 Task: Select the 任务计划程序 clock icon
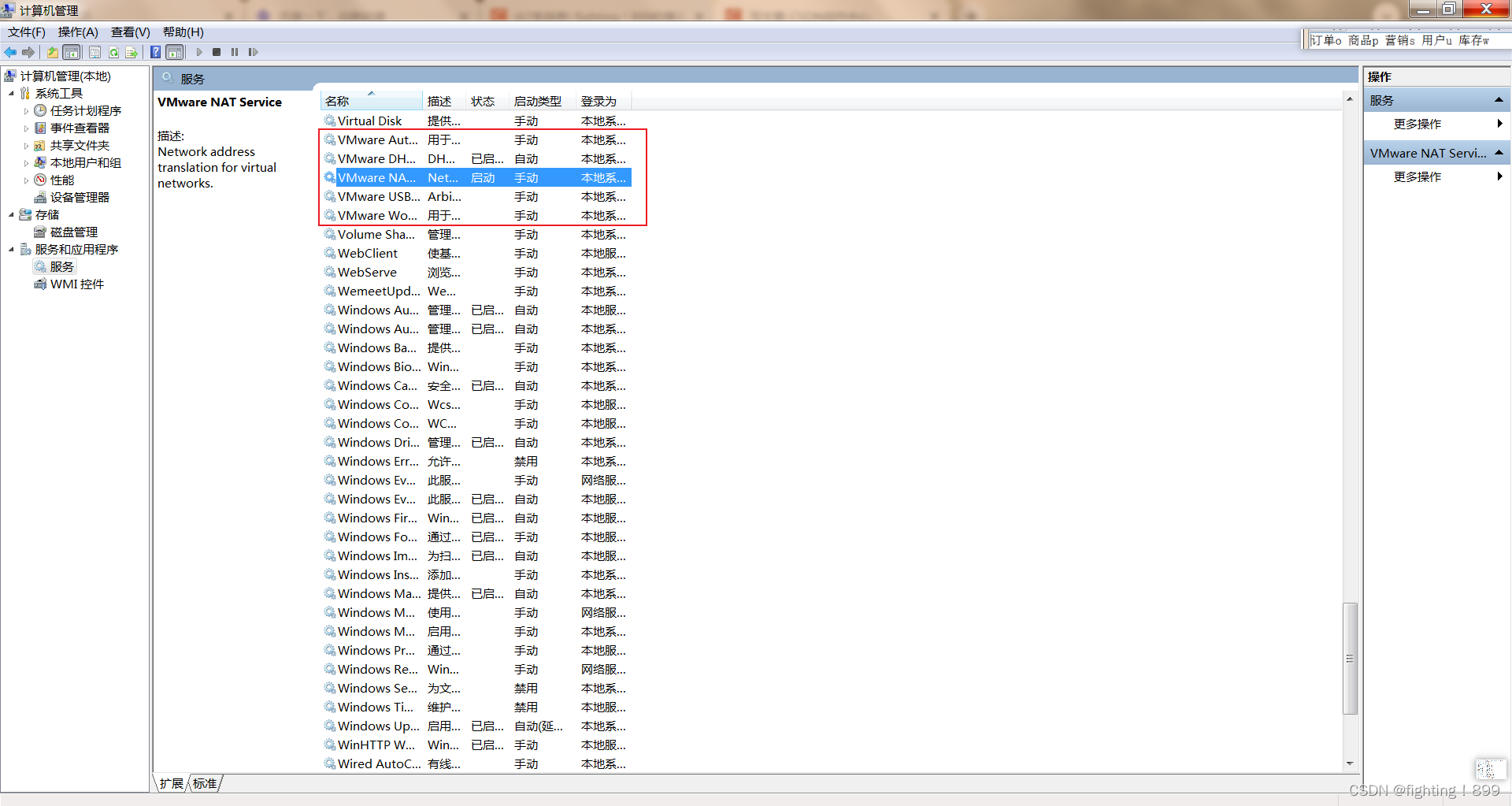point(40,111)
